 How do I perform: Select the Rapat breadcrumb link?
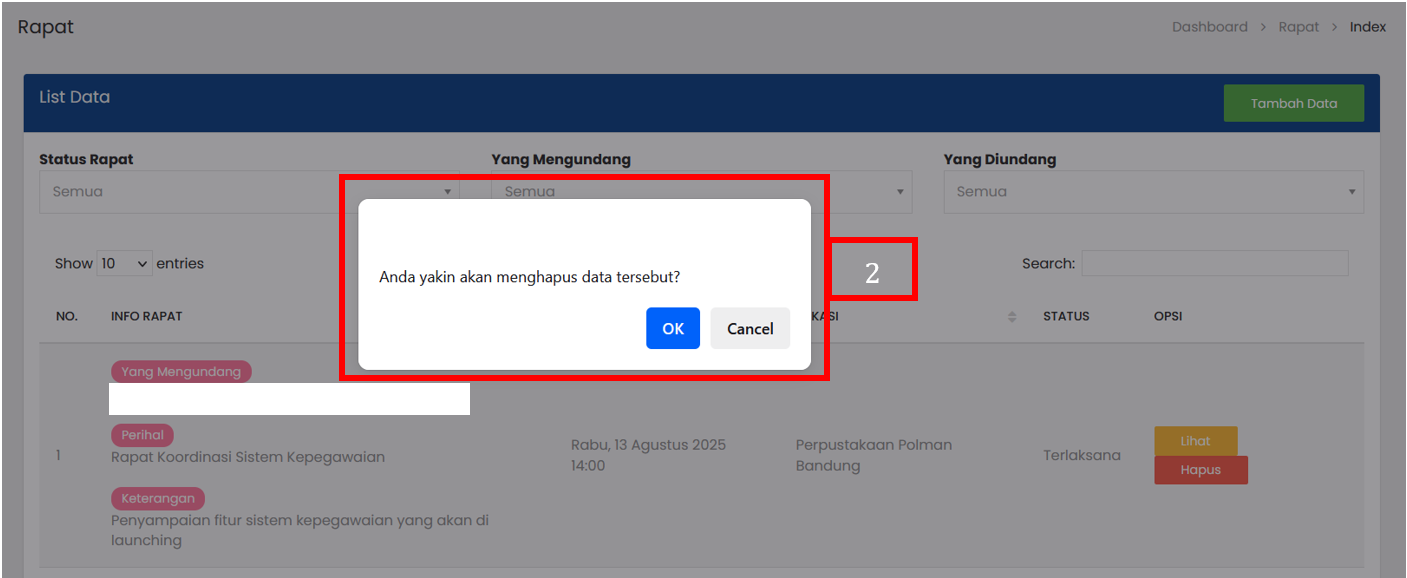[1298, 27]
